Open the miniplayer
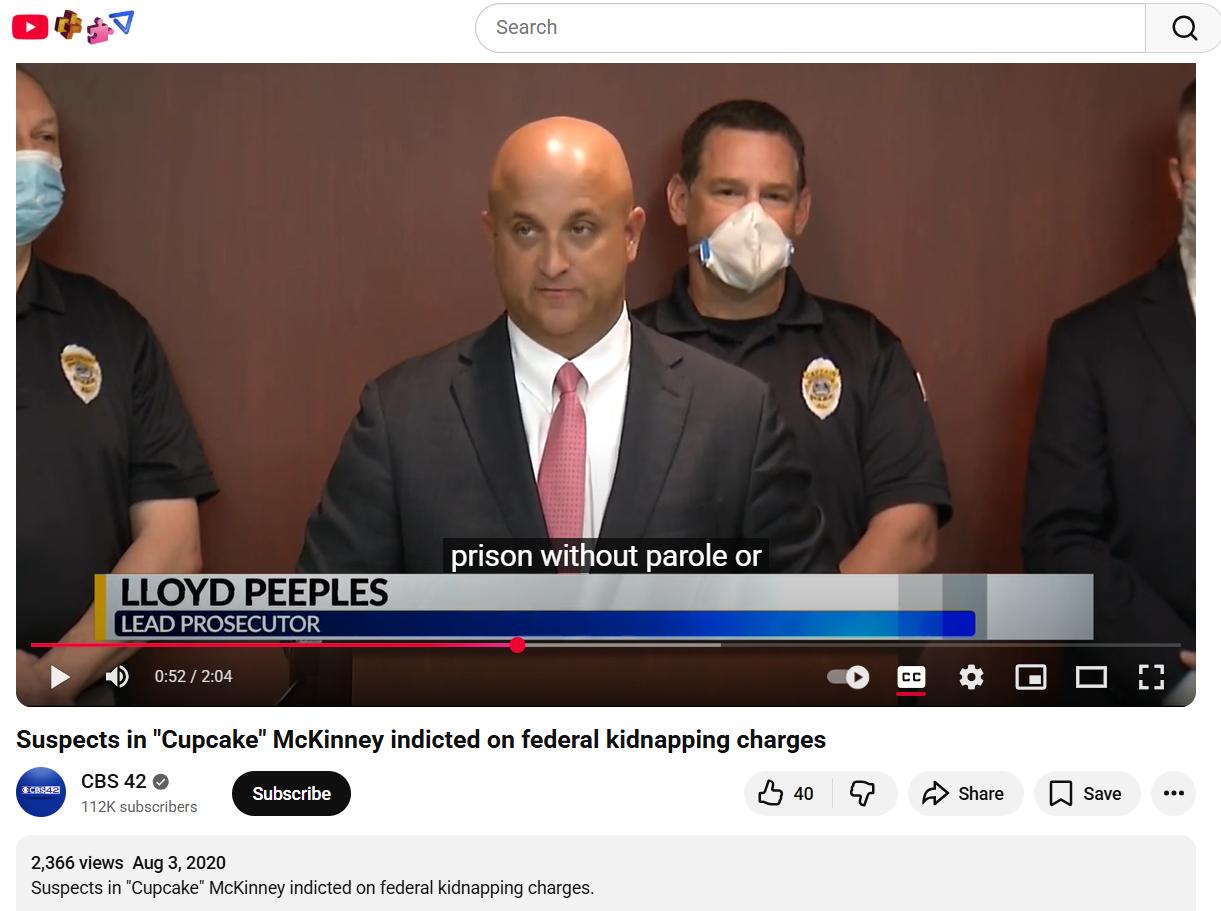 point(1031,677)
